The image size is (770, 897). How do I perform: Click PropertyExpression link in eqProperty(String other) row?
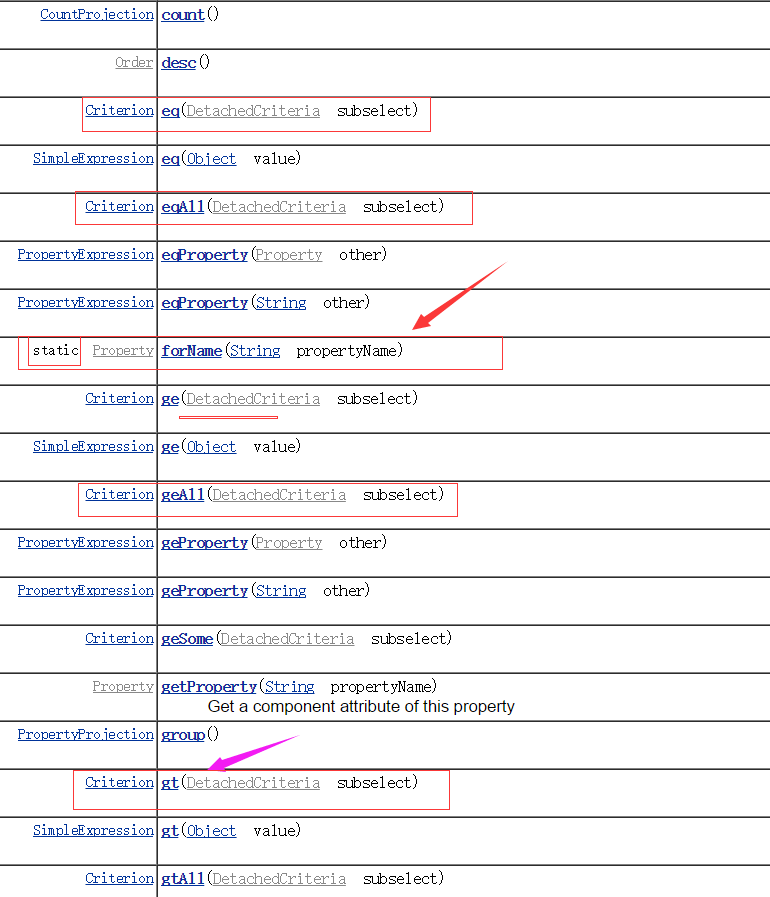click(x=86, y=303)
